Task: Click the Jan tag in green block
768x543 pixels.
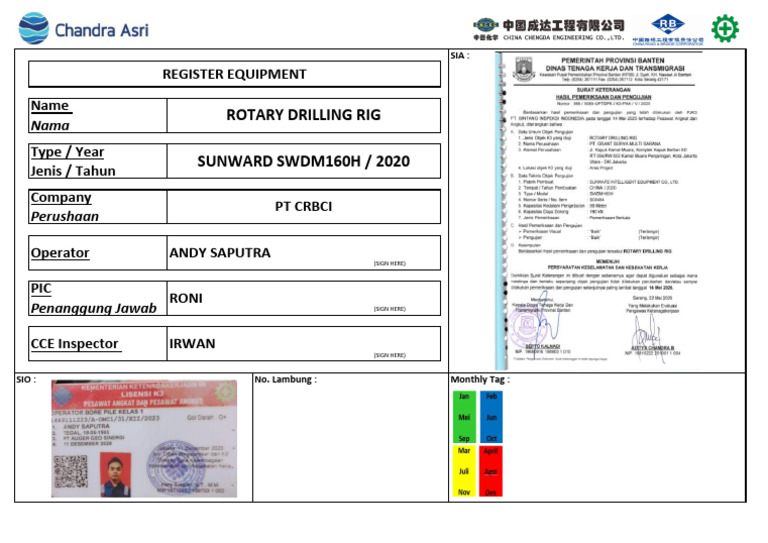Action: [464, 396]
